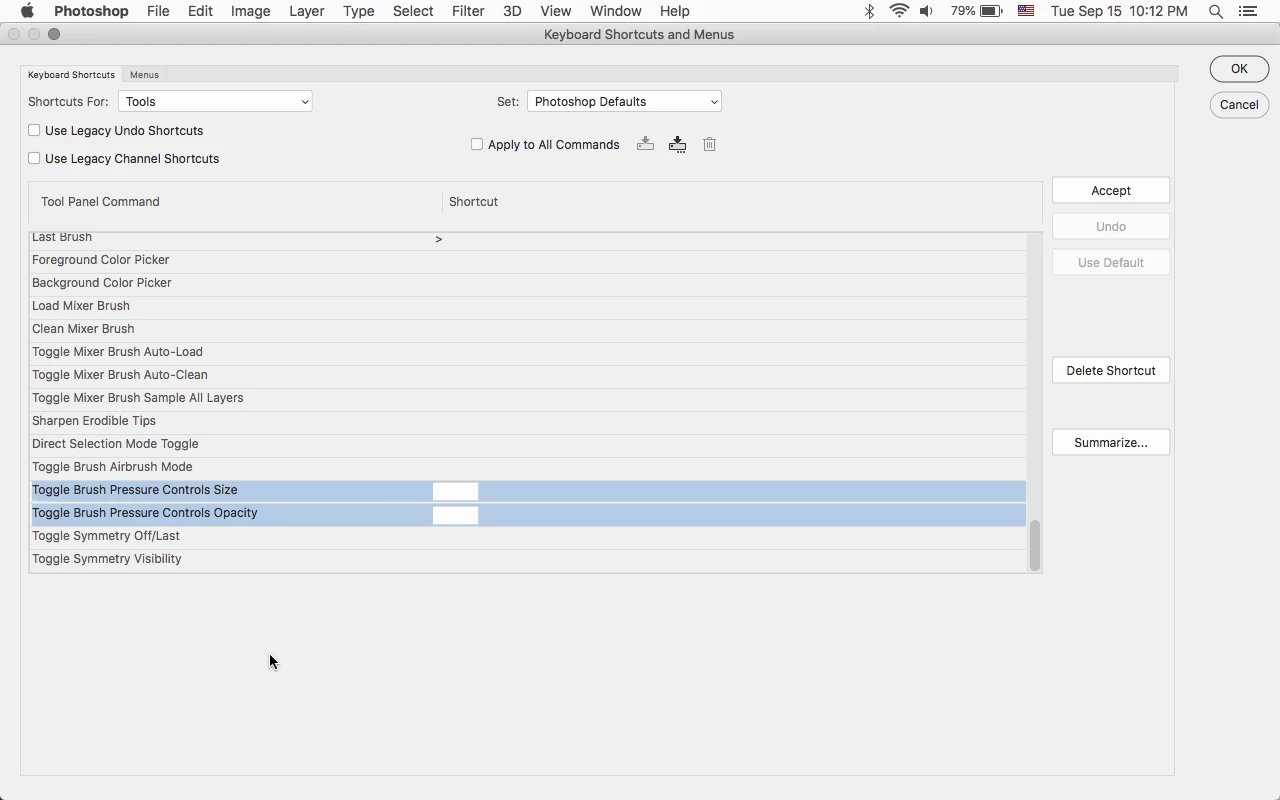This screenshot has height=800, width=1280.
Task: Click the OK button
Action: pos(1239,68)
